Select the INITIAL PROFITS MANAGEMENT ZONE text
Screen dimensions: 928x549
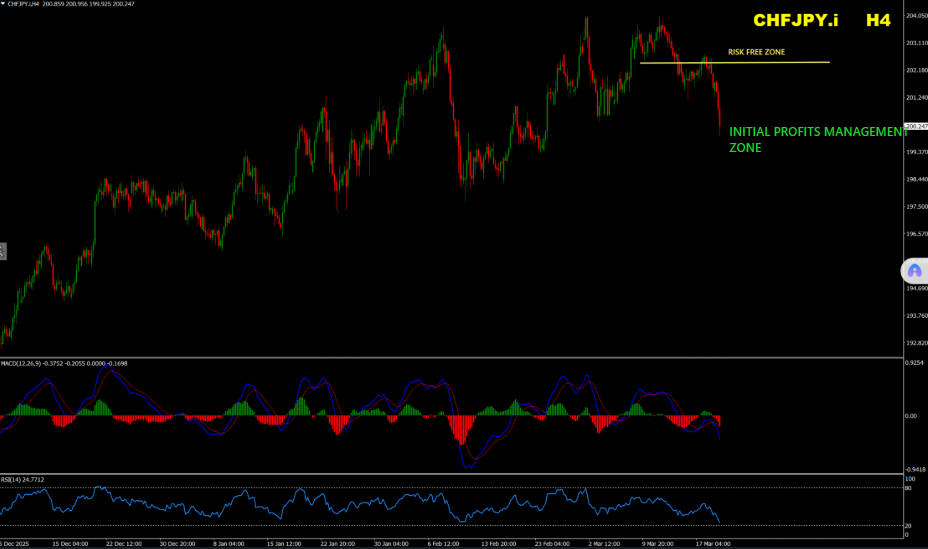click(815, 139)
